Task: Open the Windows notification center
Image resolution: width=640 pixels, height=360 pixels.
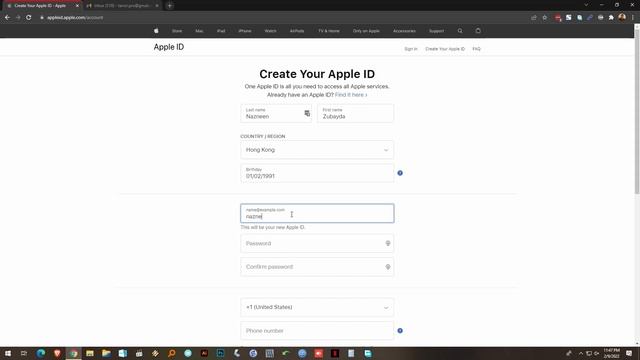Action: [x=629, y=353]
